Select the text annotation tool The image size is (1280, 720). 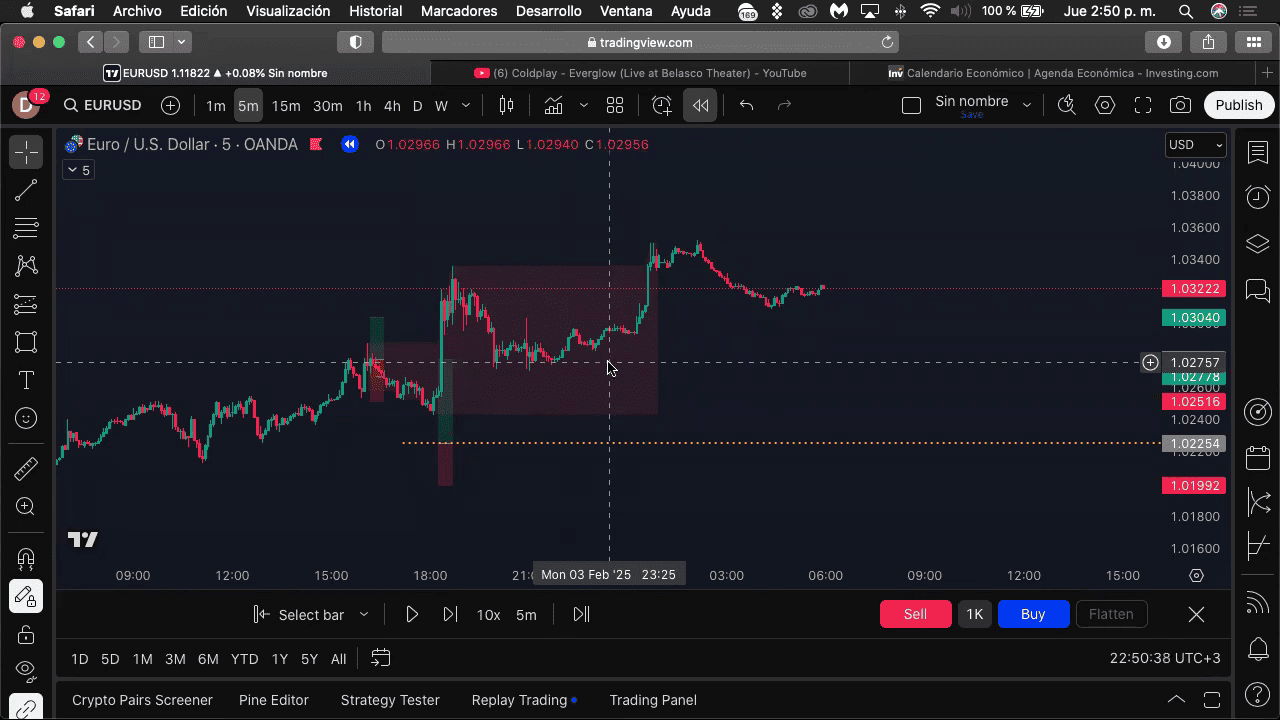pyautogui.click(x=26, y=380)
